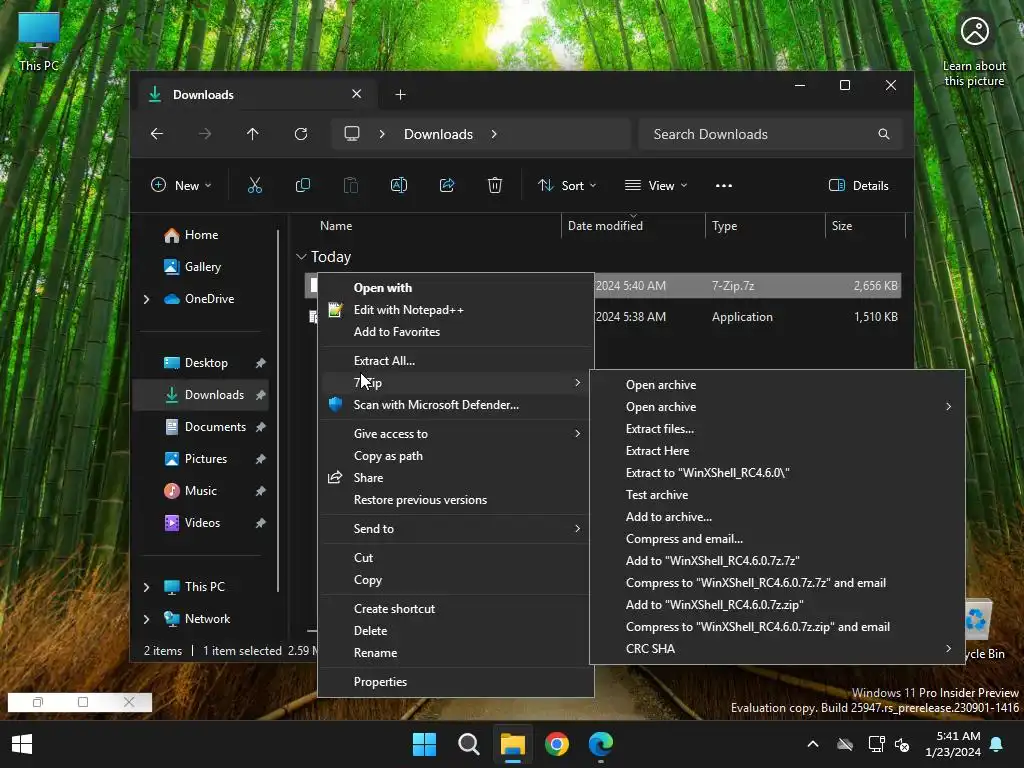Close the Downloads tab

[x=357, y=94]
